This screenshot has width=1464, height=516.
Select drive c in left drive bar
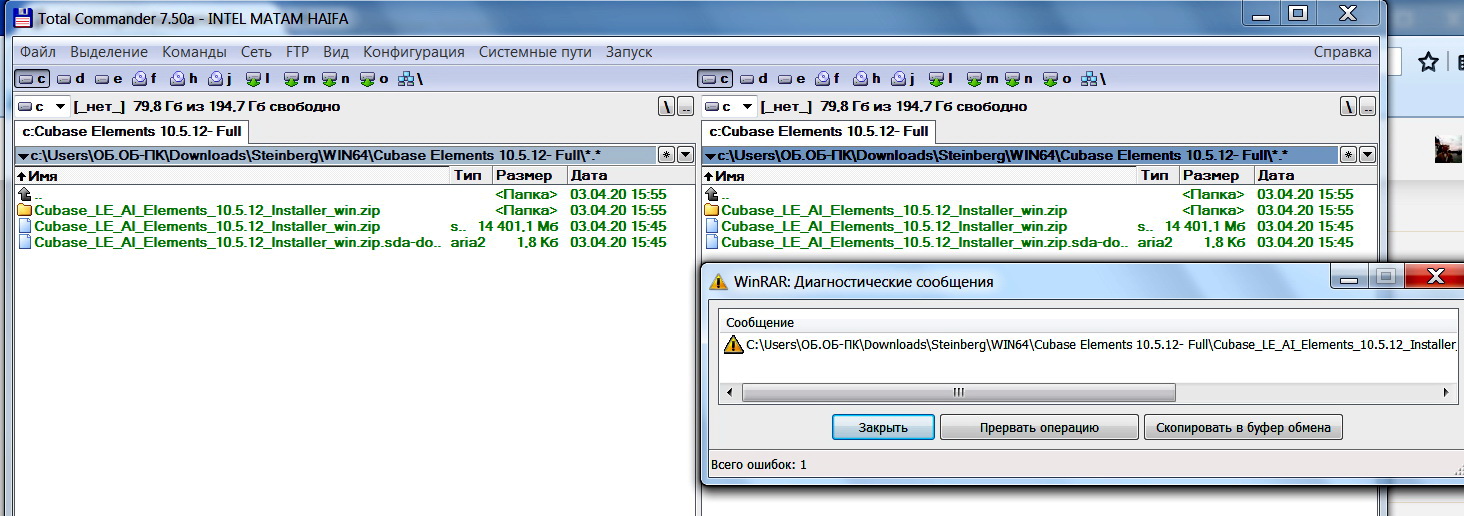33,78
